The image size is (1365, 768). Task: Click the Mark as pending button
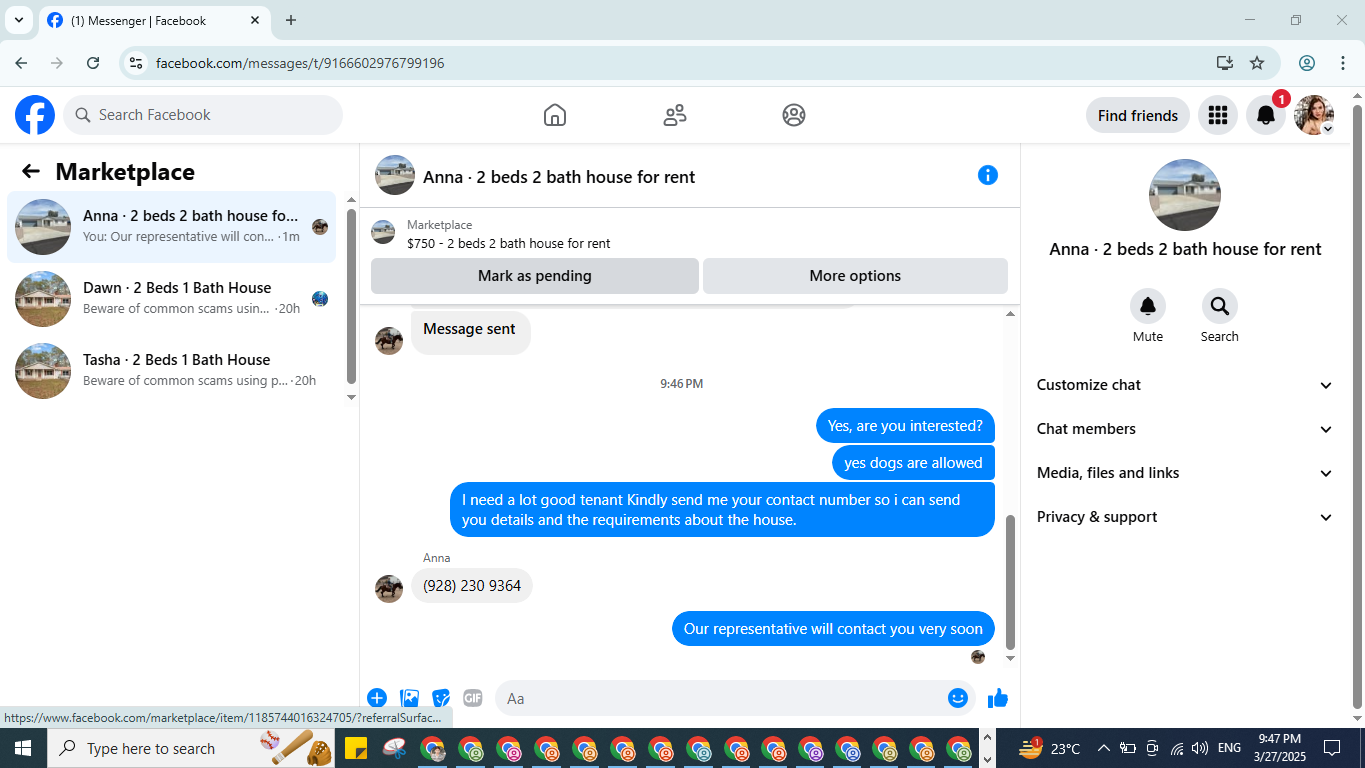coord(535,276)
